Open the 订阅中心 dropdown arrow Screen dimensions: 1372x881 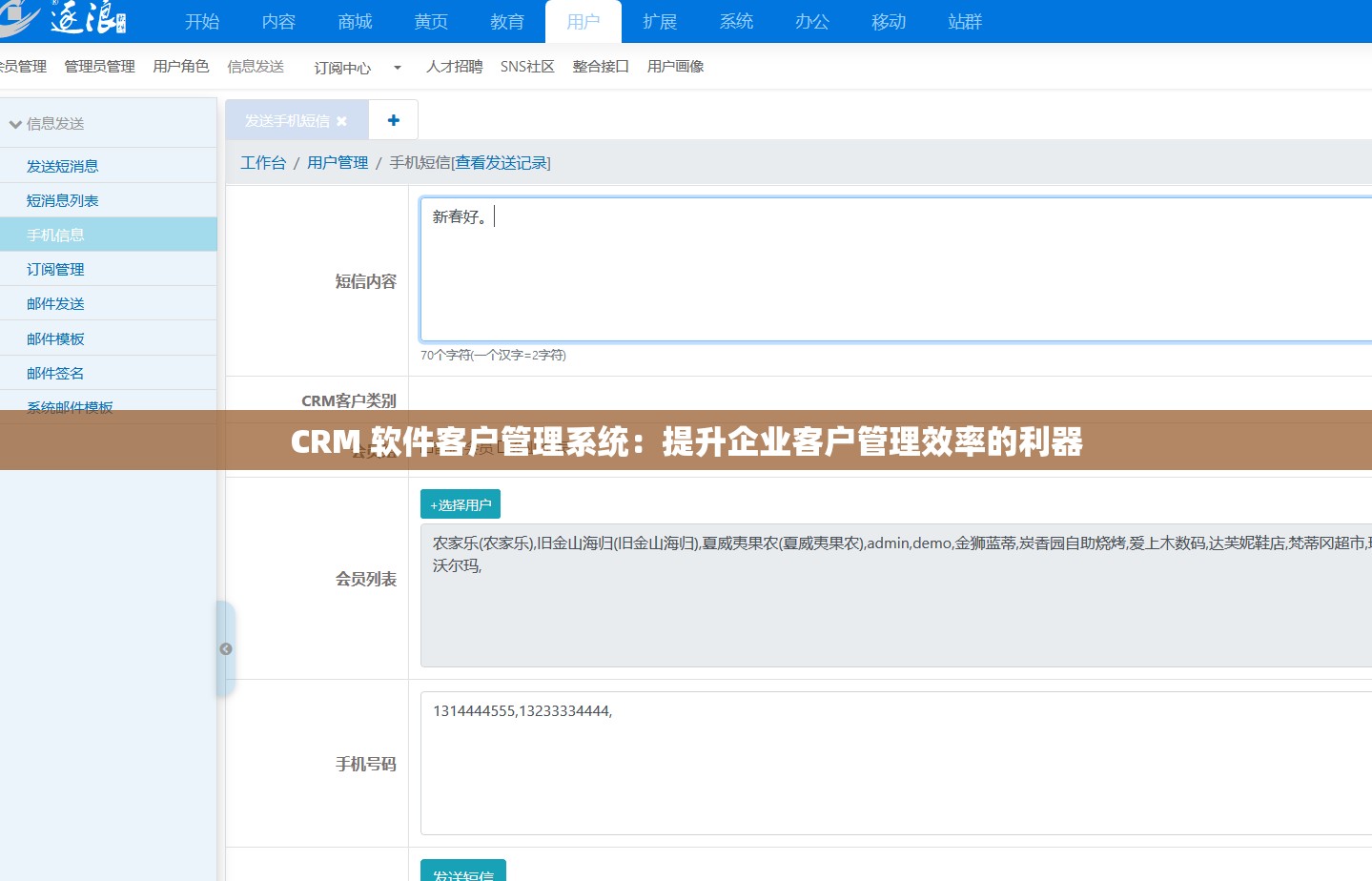(397, 68)
